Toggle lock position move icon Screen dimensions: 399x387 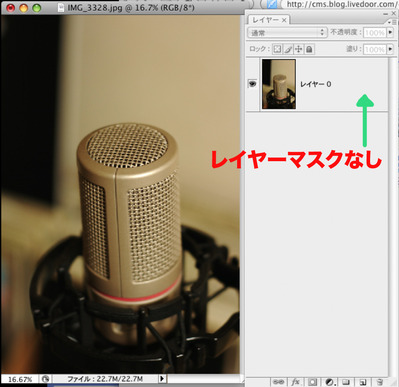coord(299,49)
